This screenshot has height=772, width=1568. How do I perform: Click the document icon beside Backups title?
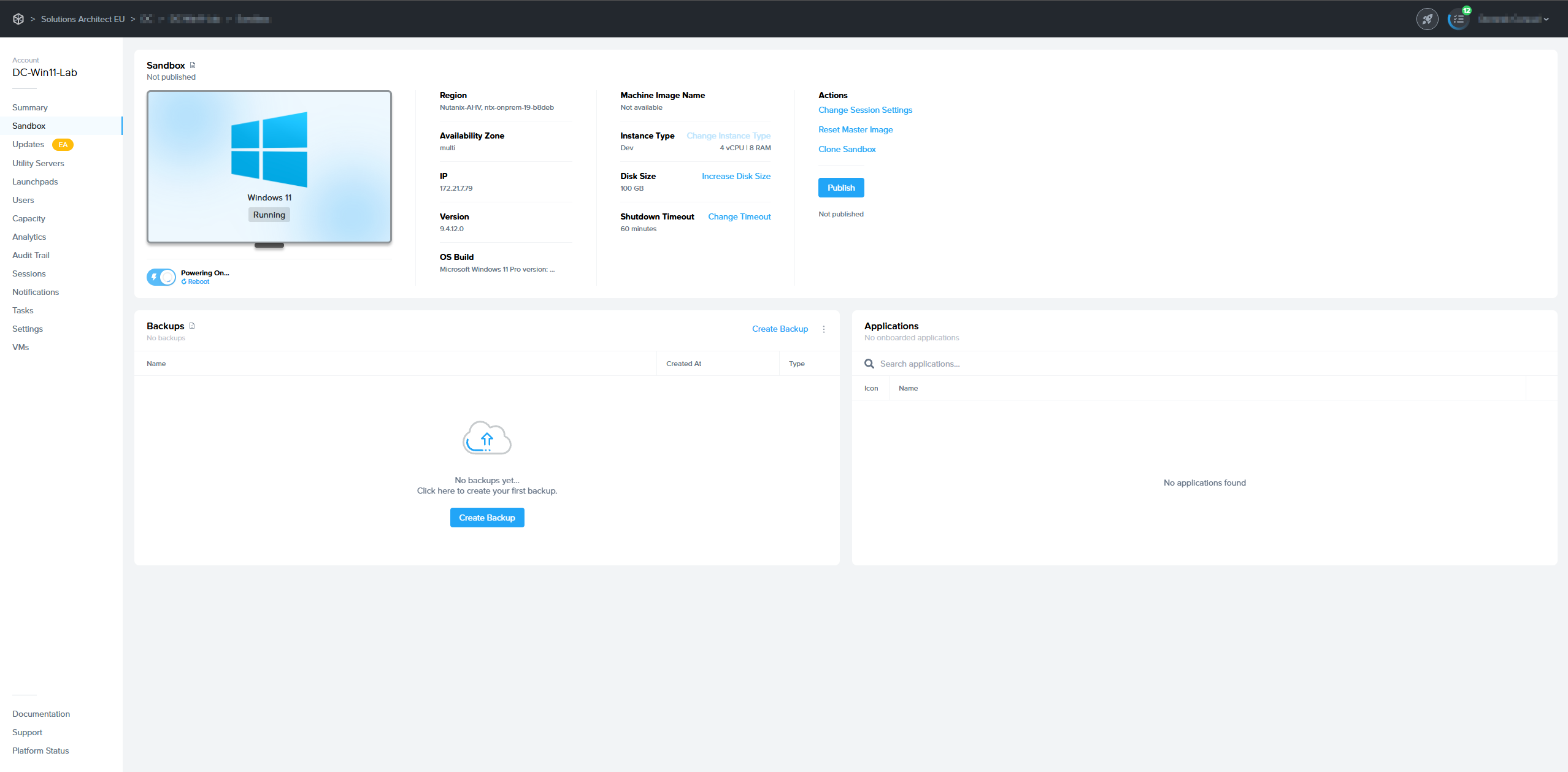(192, 326)
